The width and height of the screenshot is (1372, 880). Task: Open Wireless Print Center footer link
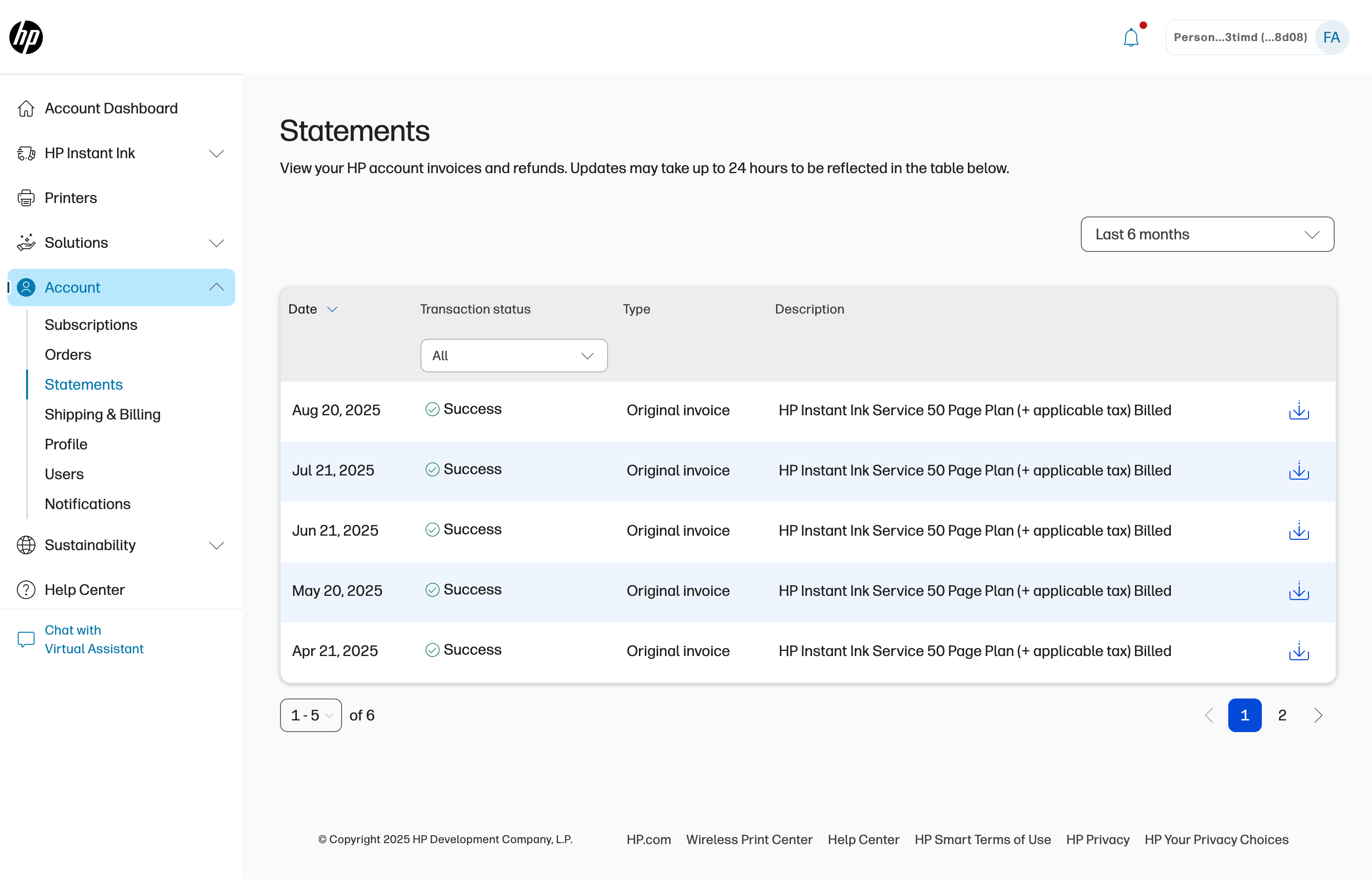coord(749,839)
